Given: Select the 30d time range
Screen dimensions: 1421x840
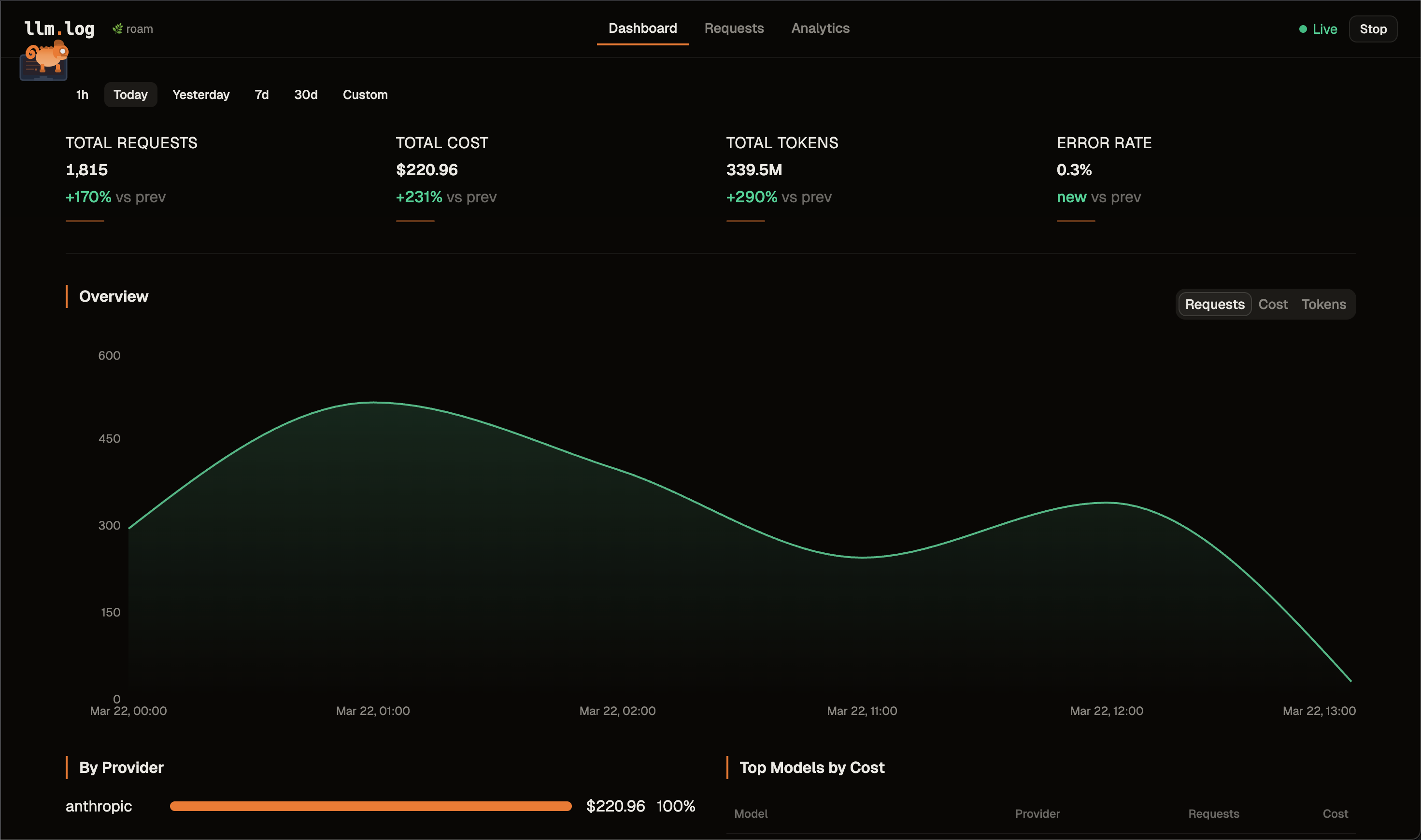Looking at the screenshot, I should (x=306, y=95).
